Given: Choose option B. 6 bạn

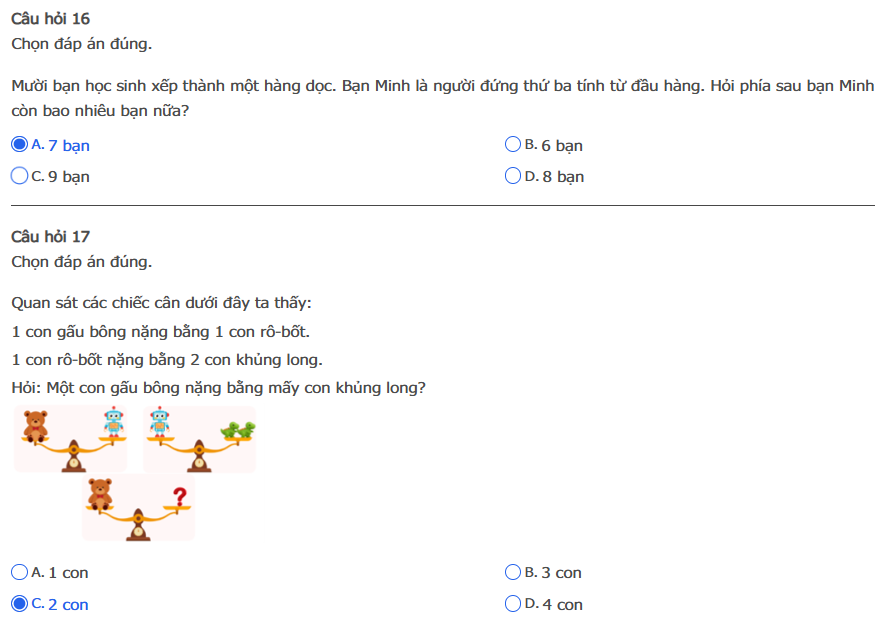Looking at the screenshot, I should pos(514,145).
